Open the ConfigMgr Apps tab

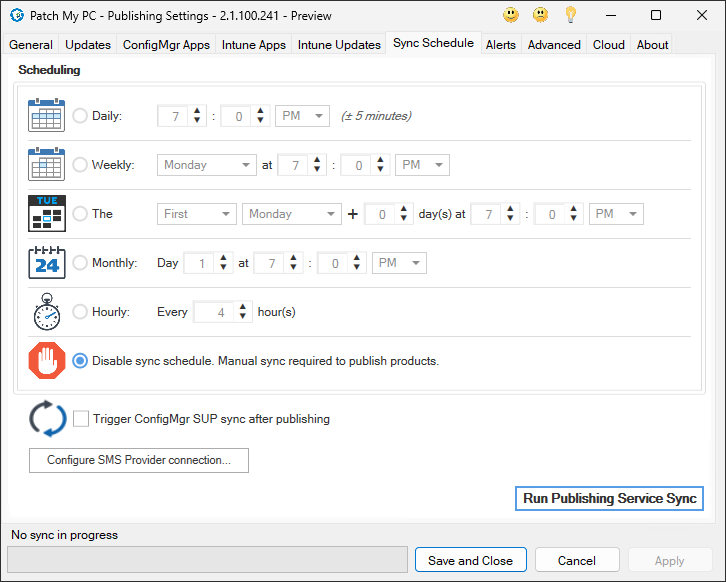click(166, 45)
